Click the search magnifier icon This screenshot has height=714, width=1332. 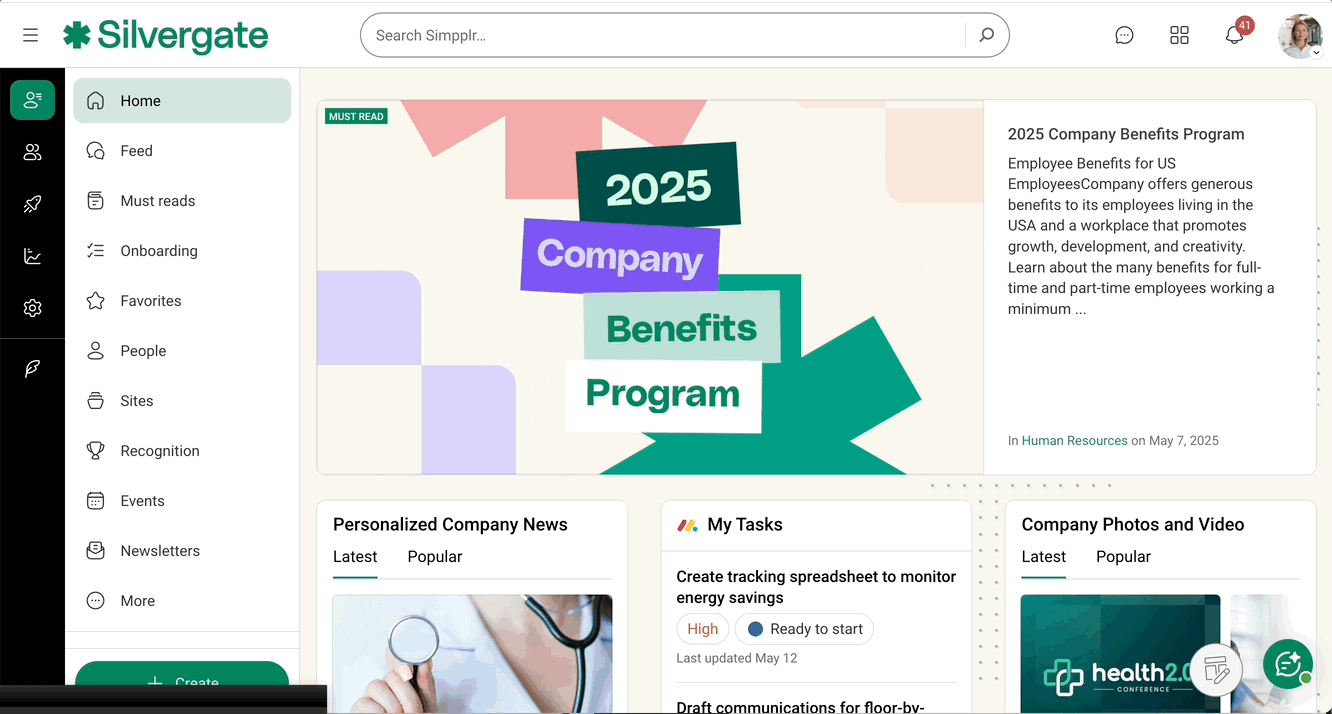pyautogui.click(x=986, y=35)
